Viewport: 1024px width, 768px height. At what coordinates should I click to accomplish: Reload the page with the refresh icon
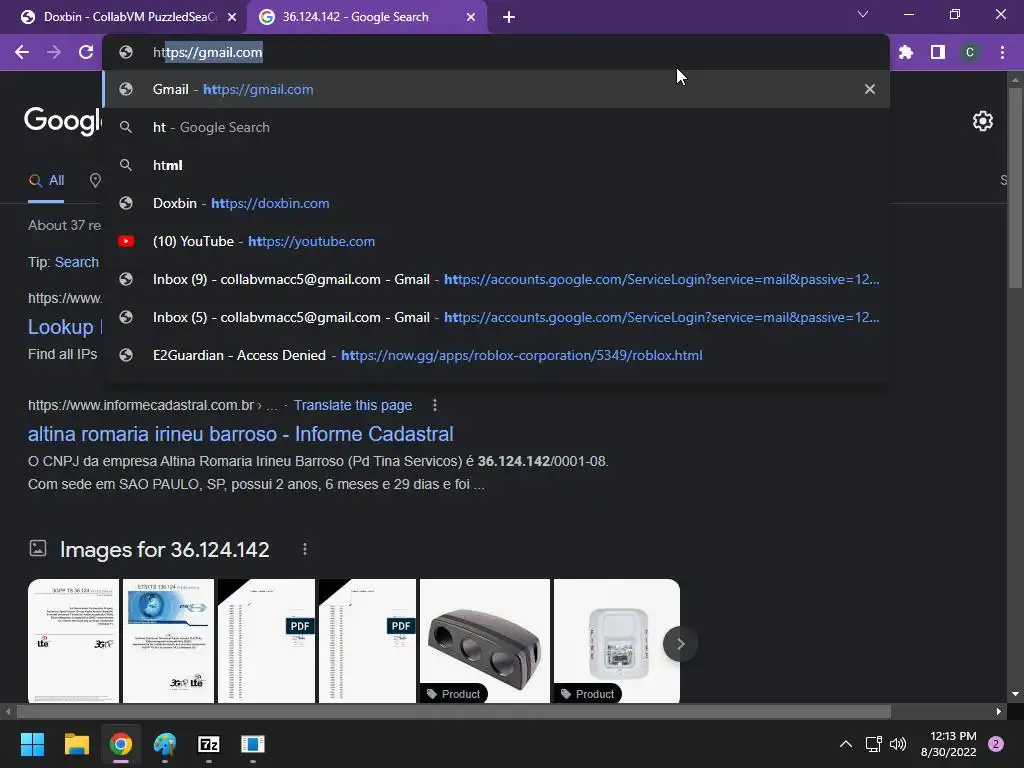pyautogui.click(x=86, y=52)
